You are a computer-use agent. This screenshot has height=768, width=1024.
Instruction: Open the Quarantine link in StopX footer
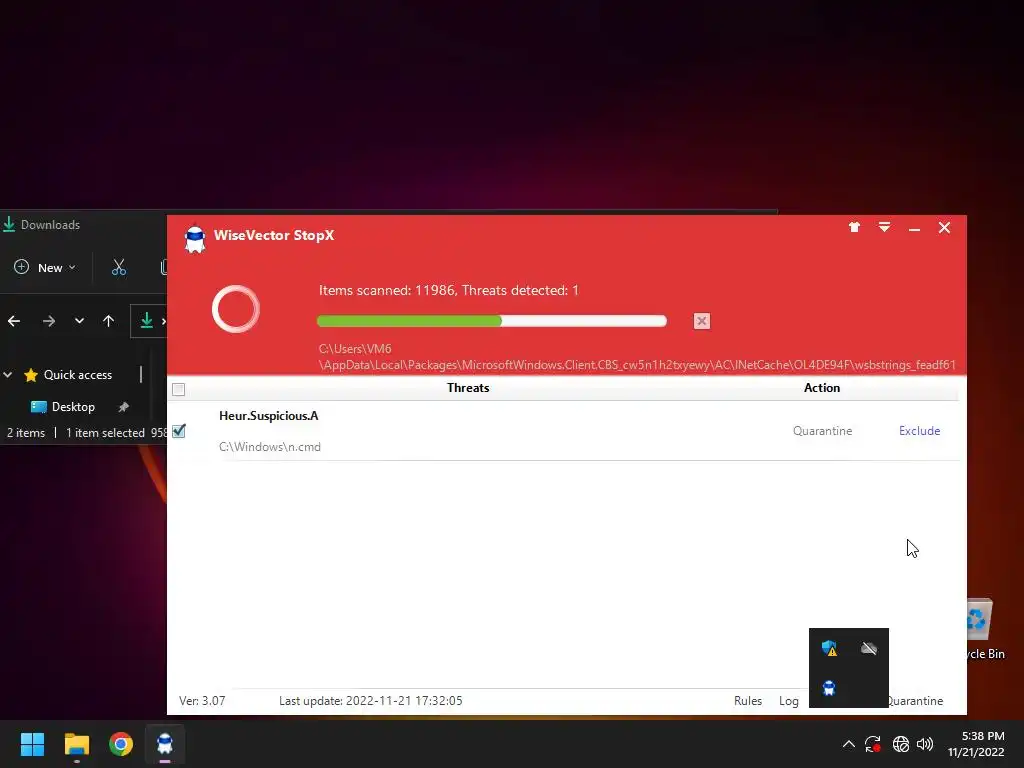[x=915, y=701]
